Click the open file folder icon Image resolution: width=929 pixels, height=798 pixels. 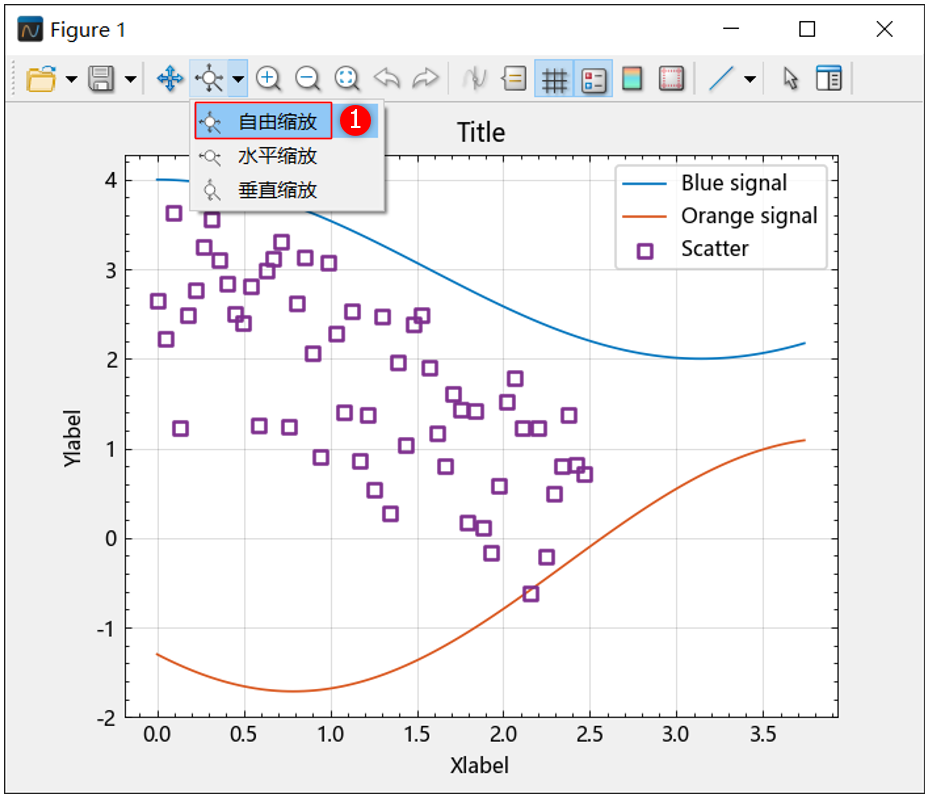click(x=40, y=79)
